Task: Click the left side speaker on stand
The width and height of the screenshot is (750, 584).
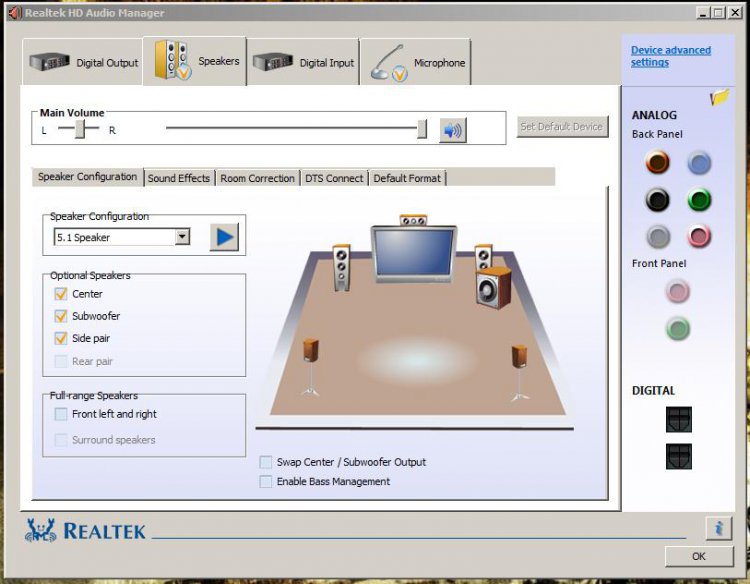Action: [311, 367]
